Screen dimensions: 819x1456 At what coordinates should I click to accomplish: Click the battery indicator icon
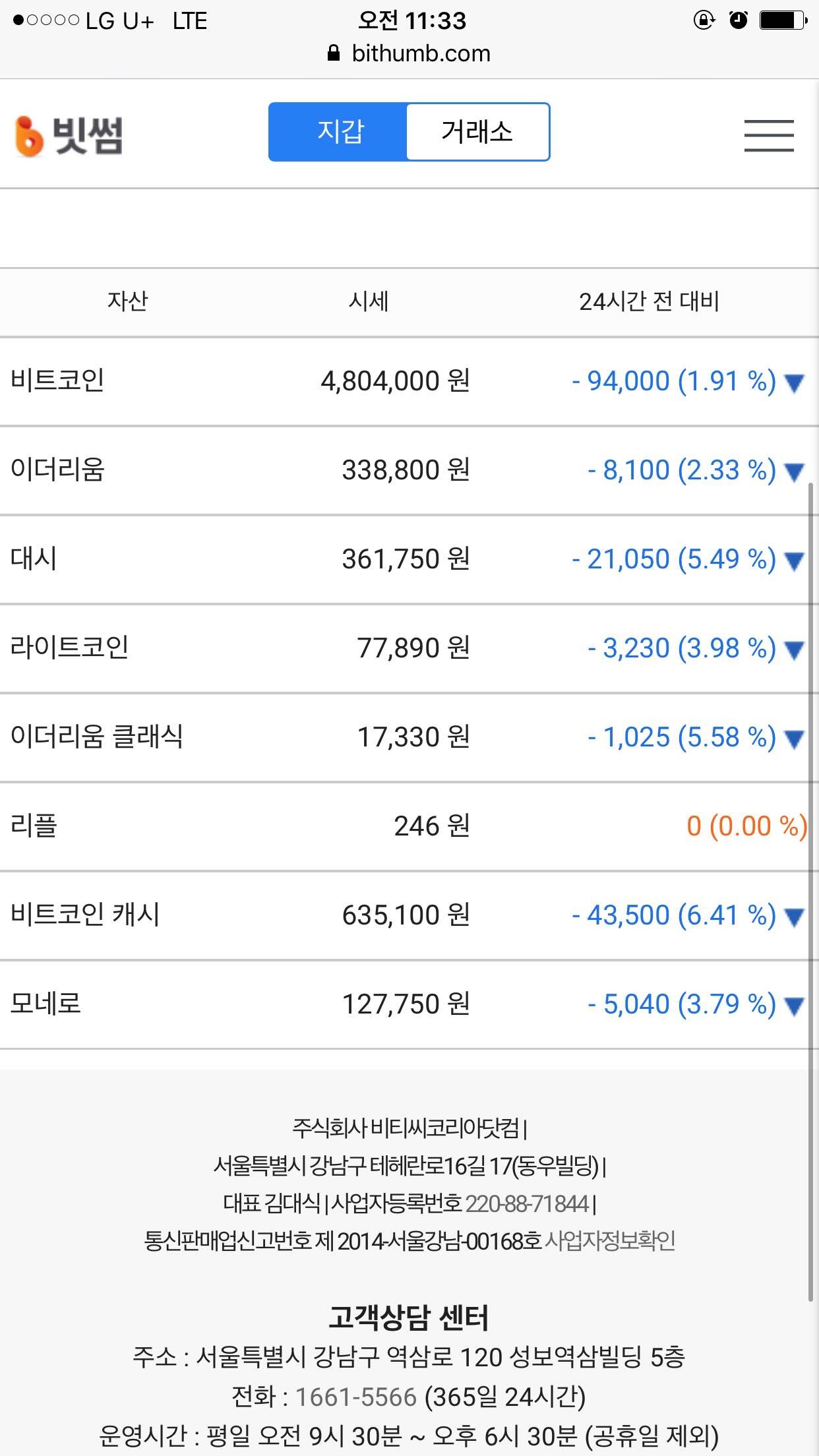click(x=781, y=20)
